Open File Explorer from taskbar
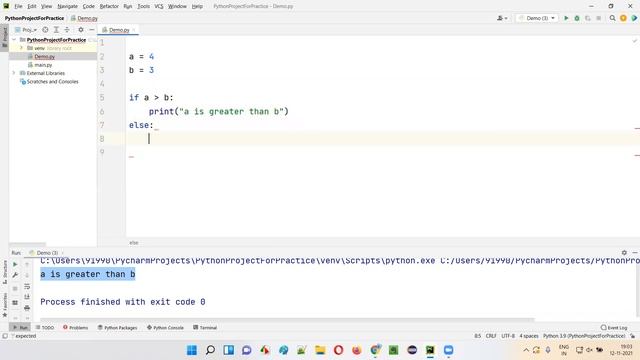Screen dimensions: 640x360 [x=320, y=350]
